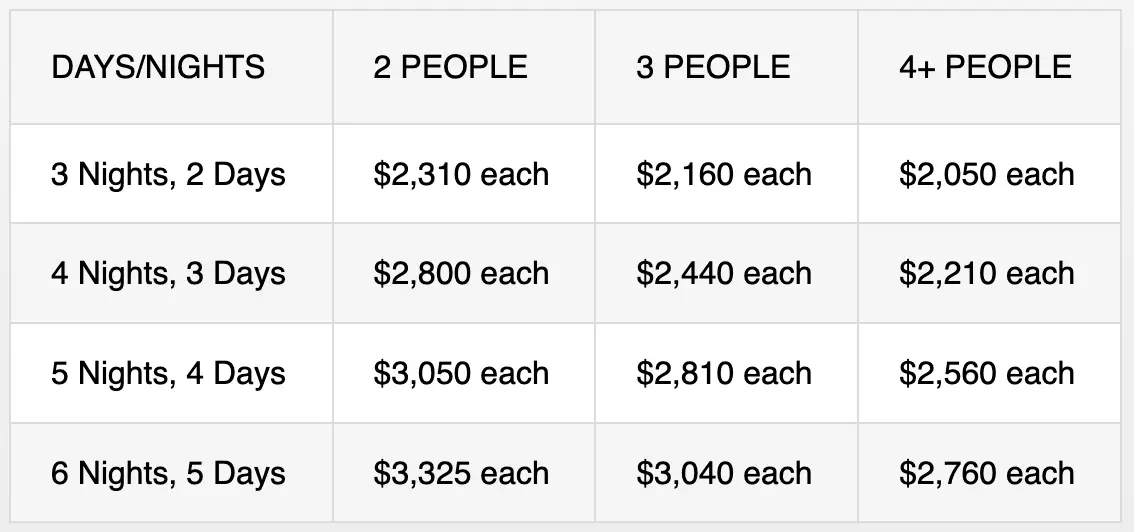Select the $2,210 each price cell
The width and height of the screenshot is (1134, 532).
point(987,273)
